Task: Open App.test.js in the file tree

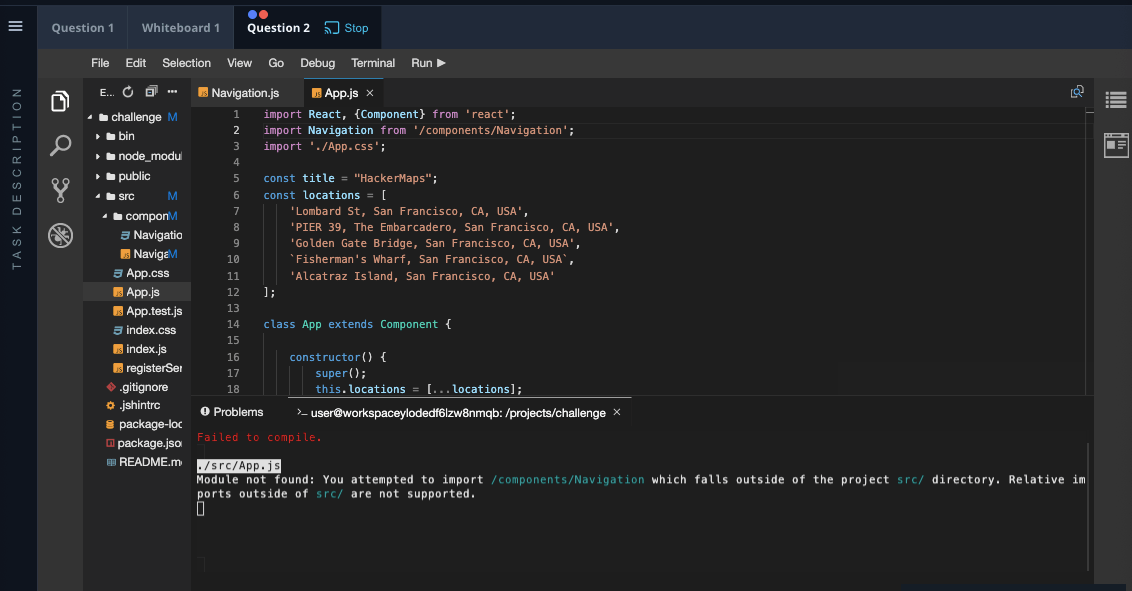Action: (147, 310)
